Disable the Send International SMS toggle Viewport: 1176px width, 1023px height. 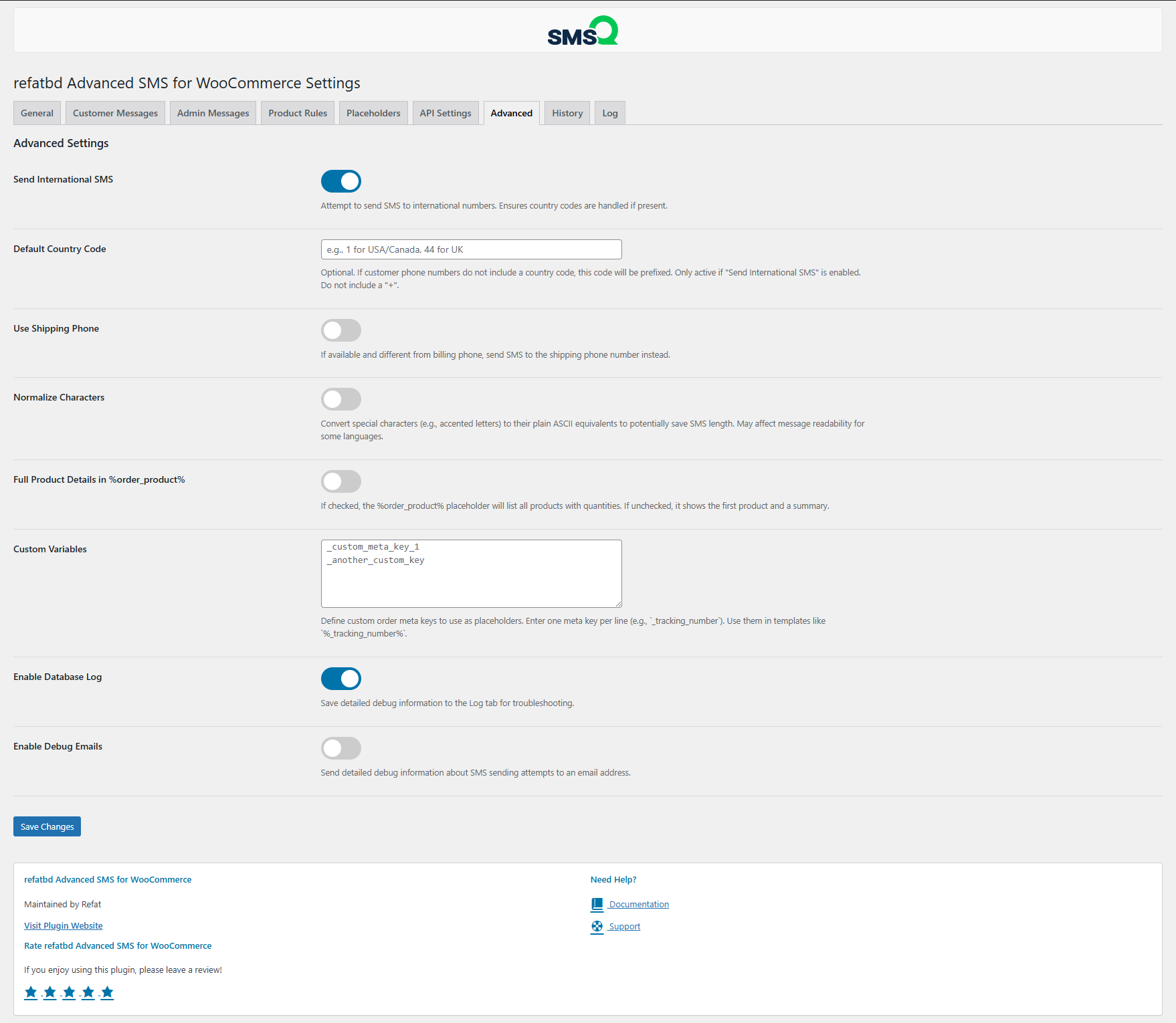tap(341, 181)
